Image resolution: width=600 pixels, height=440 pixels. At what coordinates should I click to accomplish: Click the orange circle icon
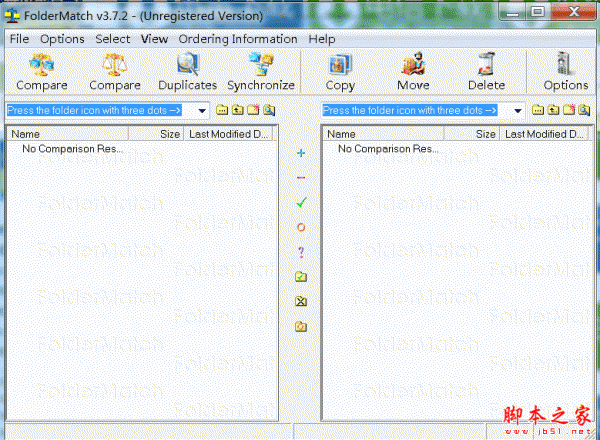[301, 227]
